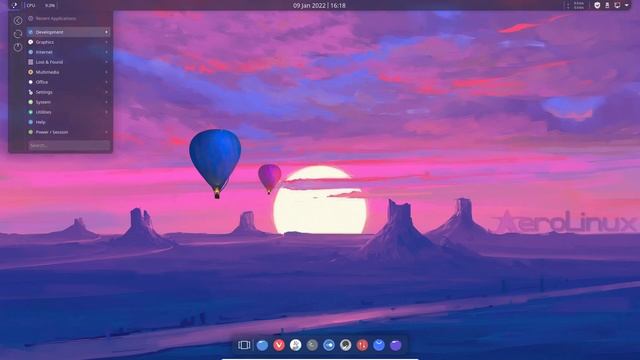Image resolution: width=640 pixels, height=360 pixels.
Task: Launch the light blue round app in dock
Action: pos(262,345)
